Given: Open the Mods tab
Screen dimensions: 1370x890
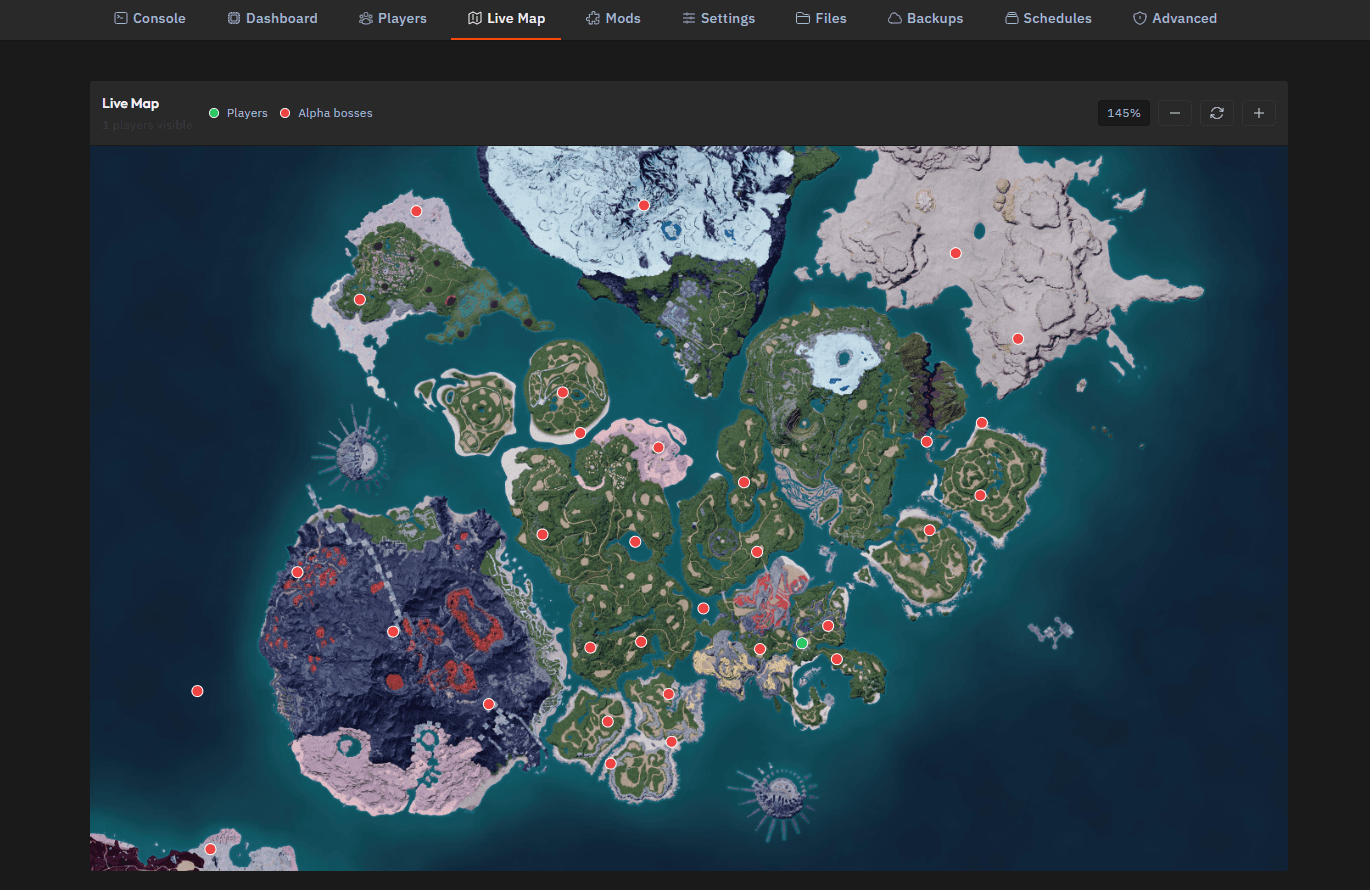Looking at the screenshot, I should point(613,18).
